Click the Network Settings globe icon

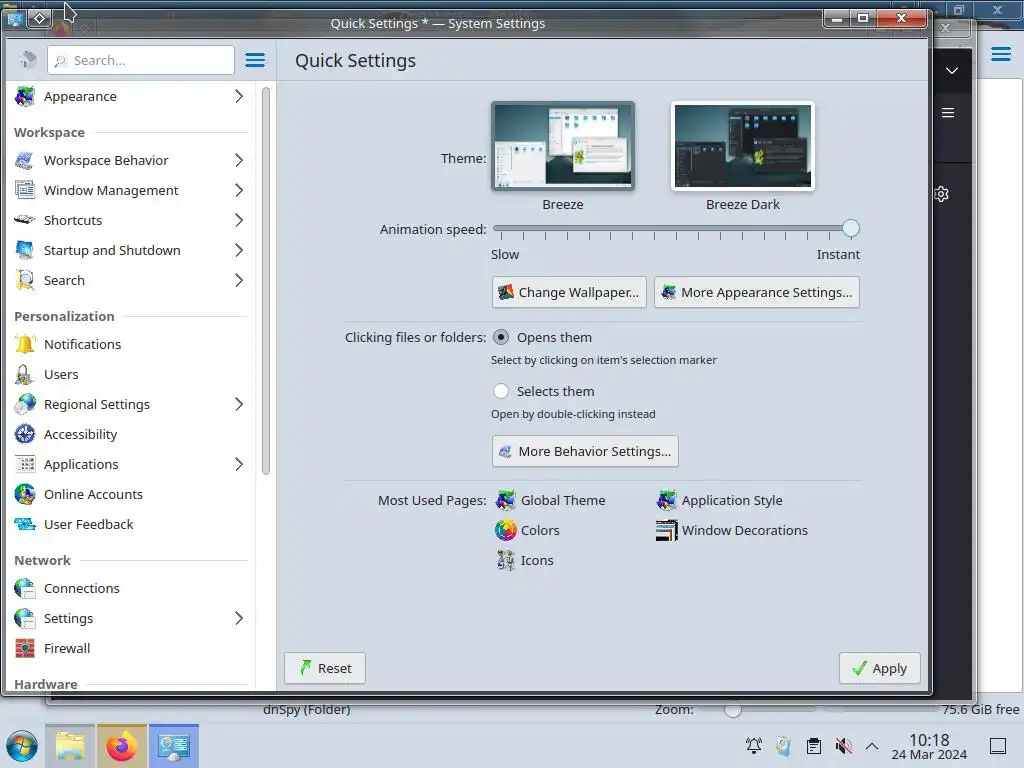tap(25, 618)
